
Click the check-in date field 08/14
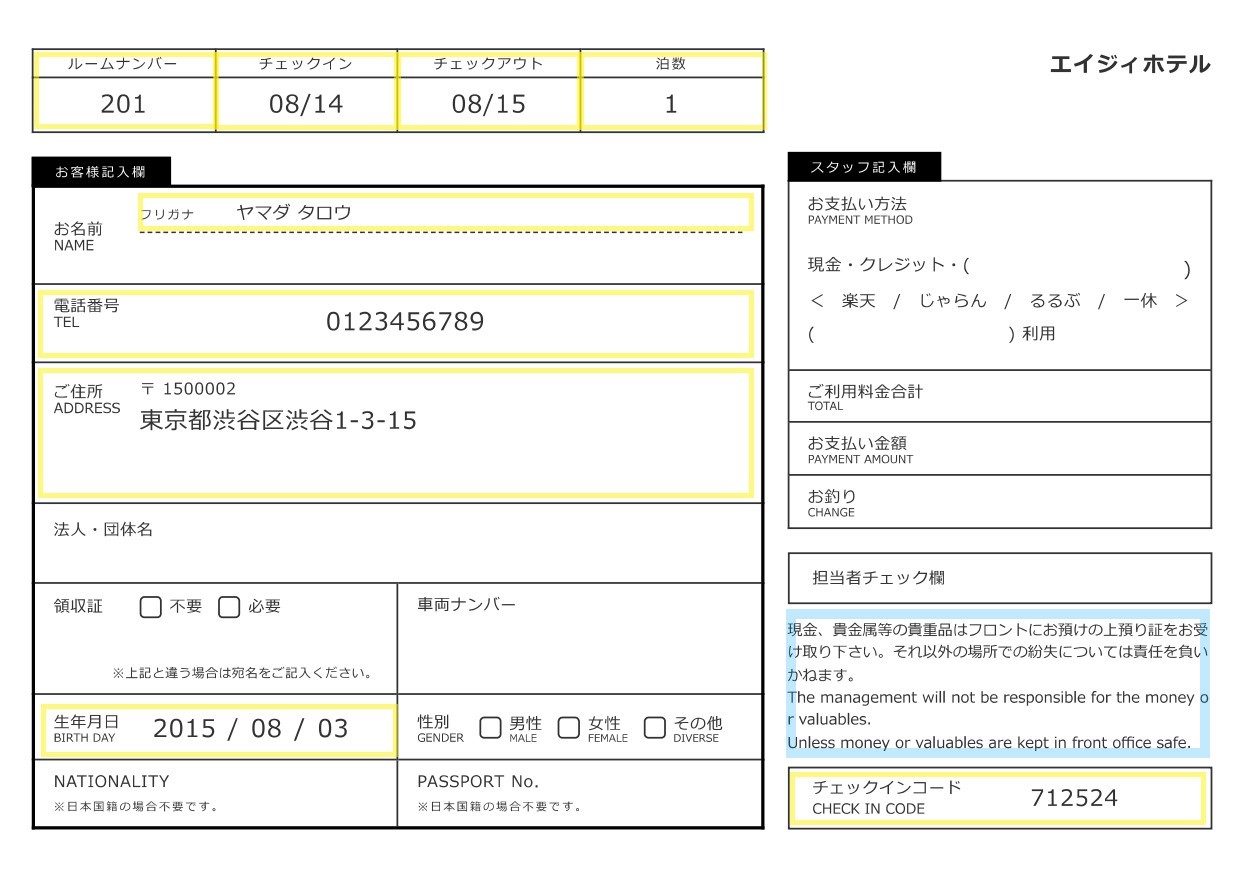click(306, 104)
